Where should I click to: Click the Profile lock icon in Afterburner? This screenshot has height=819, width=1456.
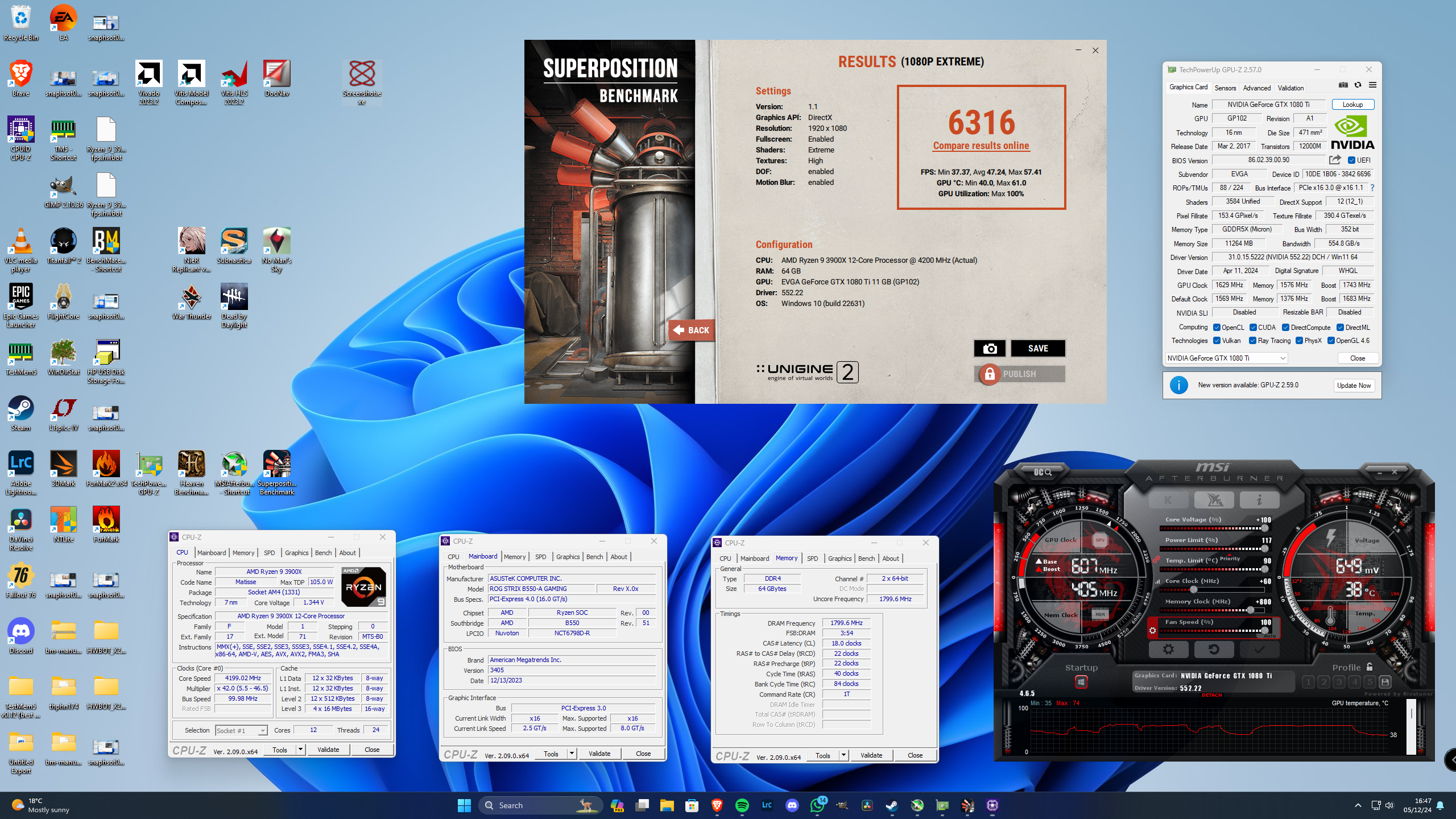[x=1370, y=667]
